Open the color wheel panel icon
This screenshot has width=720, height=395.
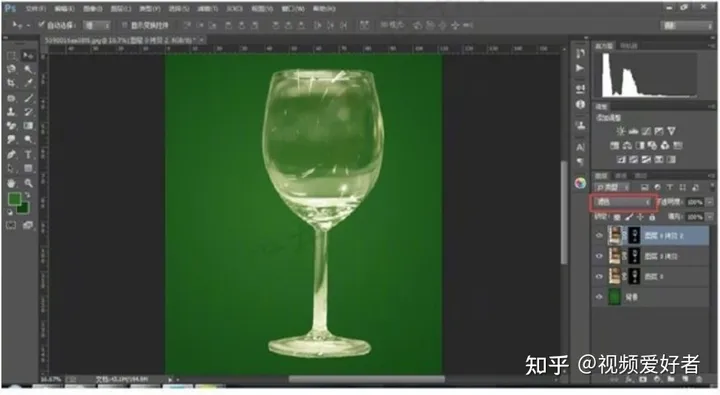(x=580, y=183)
